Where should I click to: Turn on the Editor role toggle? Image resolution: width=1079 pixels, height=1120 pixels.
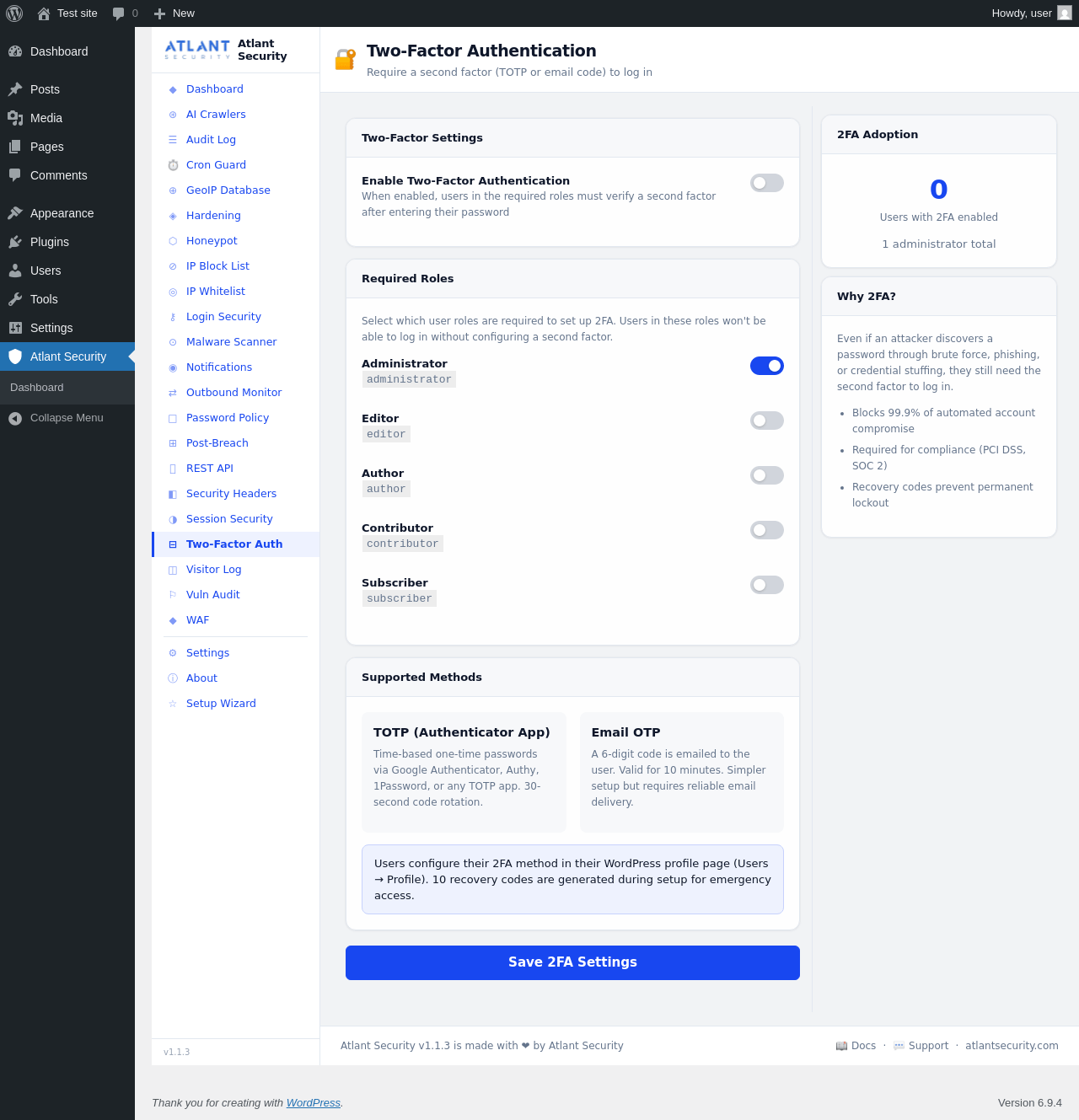(x=767, y=421)
